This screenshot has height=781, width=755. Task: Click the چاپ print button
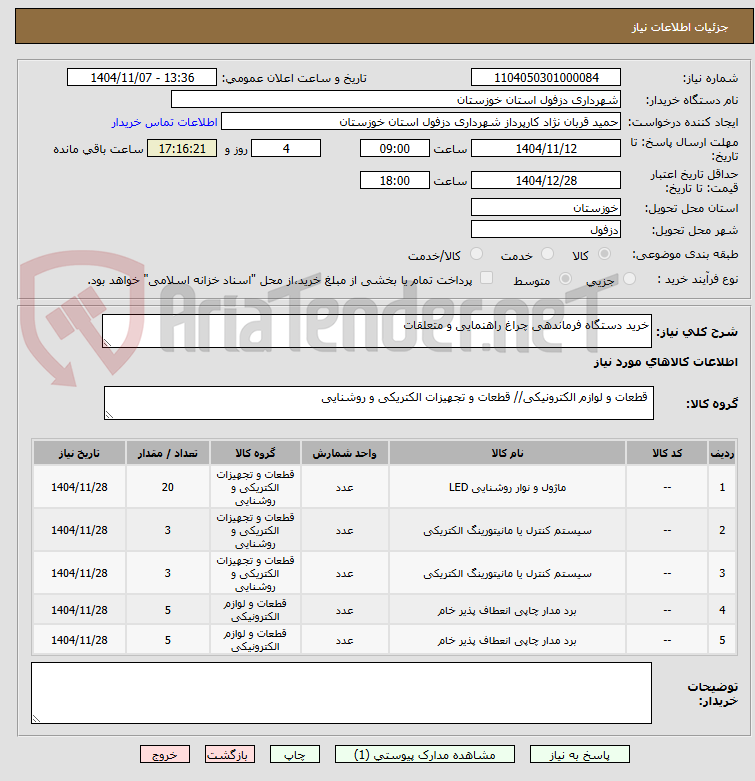point(295,755)
